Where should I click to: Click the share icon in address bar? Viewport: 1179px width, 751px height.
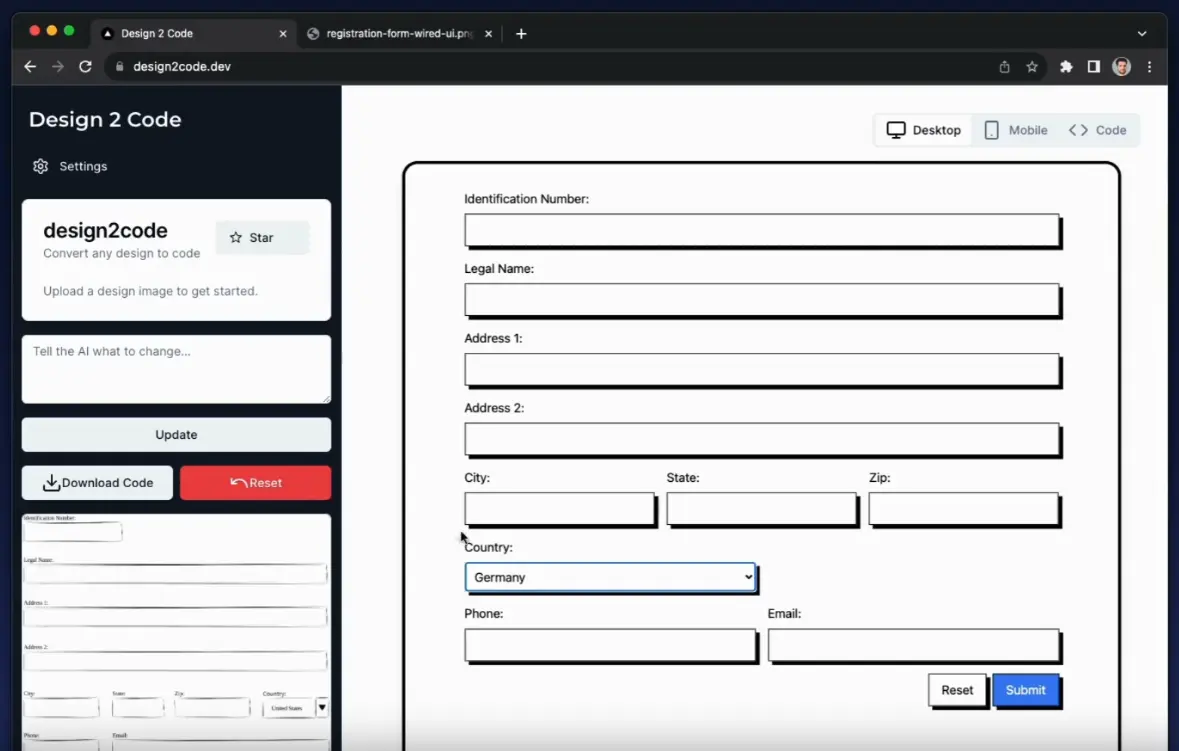[1004, 67]
